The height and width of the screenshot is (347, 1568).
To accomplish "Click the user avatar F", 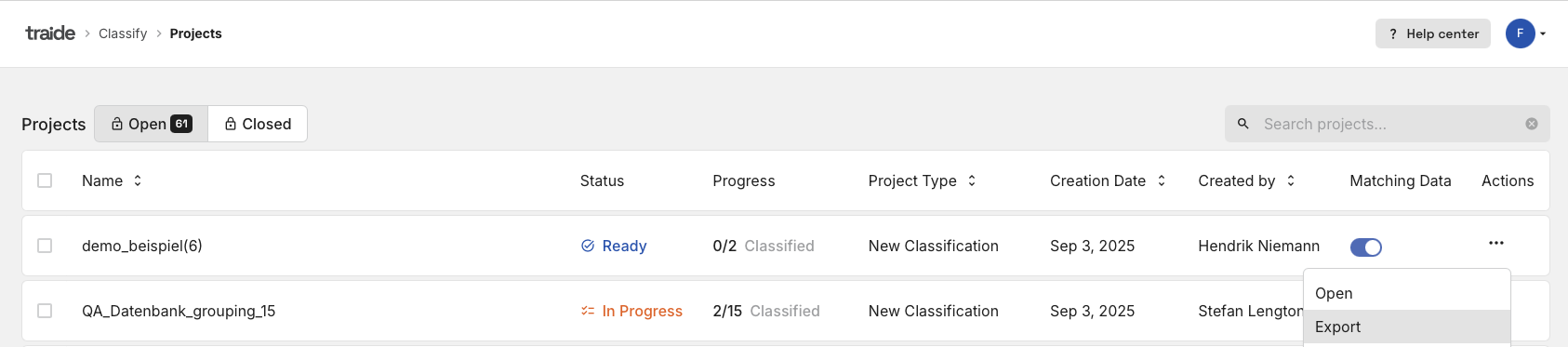I will click(x=1520, y=33).
